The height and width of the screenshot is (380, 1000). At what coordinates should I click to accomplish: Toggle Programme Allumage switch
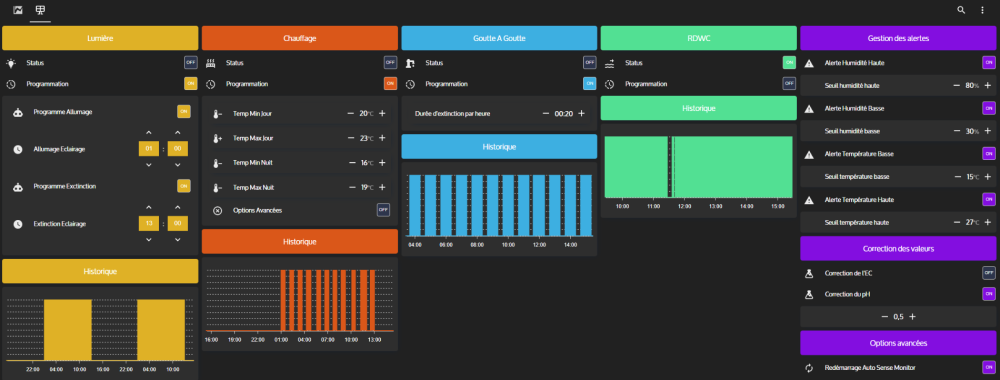[184, 112]
